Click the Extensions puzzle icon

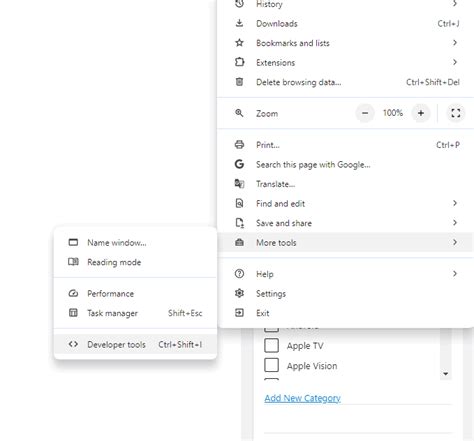point(239,62)
